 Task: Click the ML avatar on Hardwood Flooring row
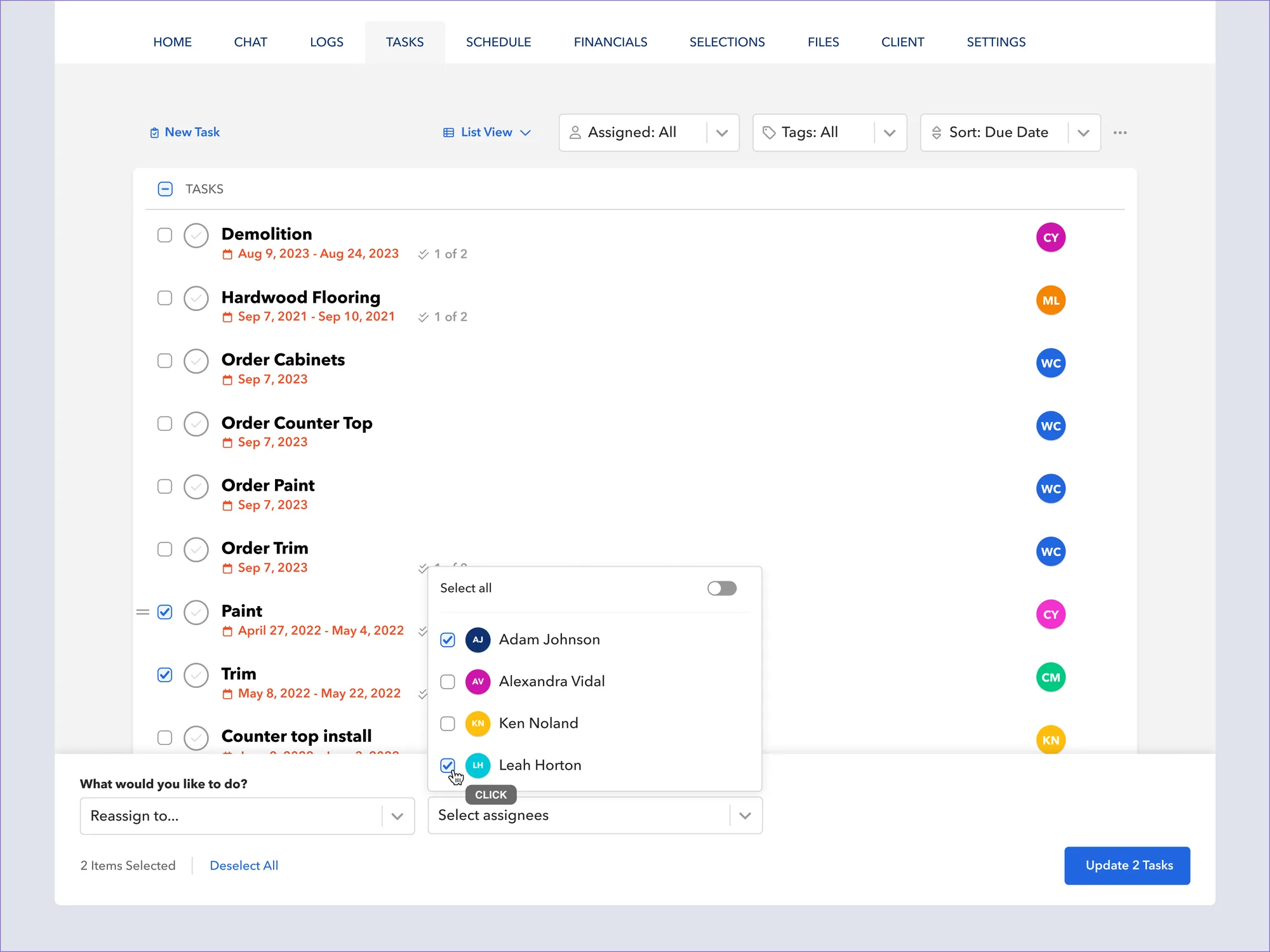pos(1050,300)
